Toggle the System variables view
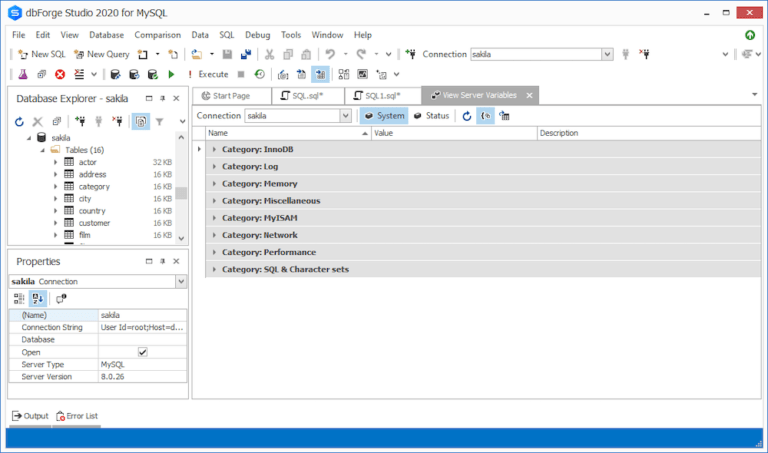Viewport: 768px width, 453px height. pos(384,116)
